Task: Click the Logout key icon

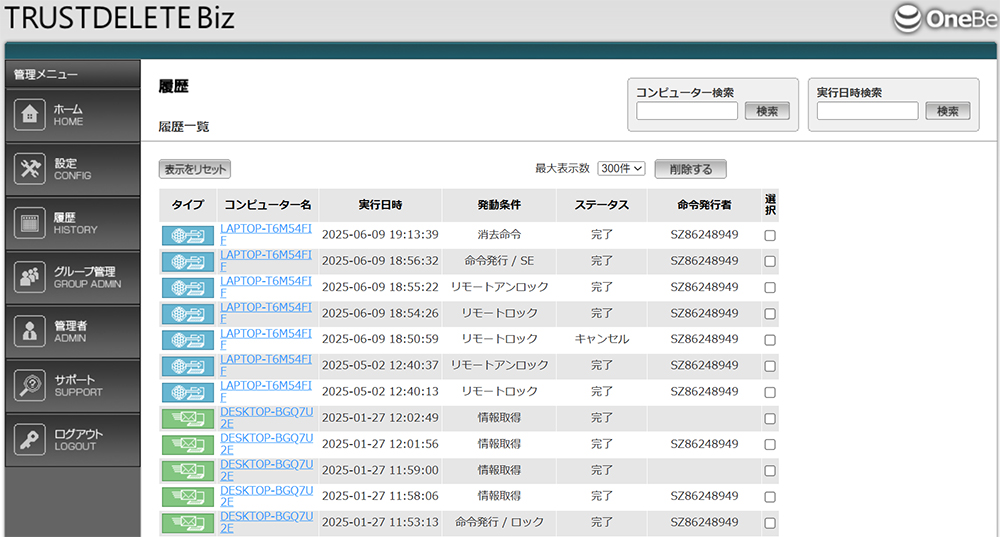Action: click(x=30, y=439)
